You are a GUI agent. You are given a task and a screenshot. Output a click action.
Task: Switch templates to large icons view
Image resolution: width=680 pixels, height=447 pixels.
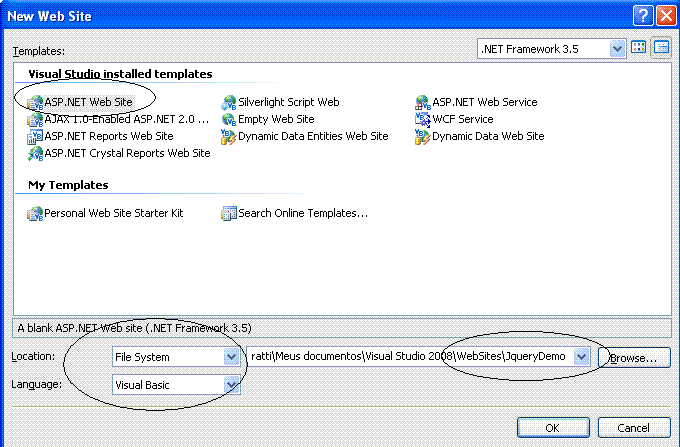coord(638,48)
